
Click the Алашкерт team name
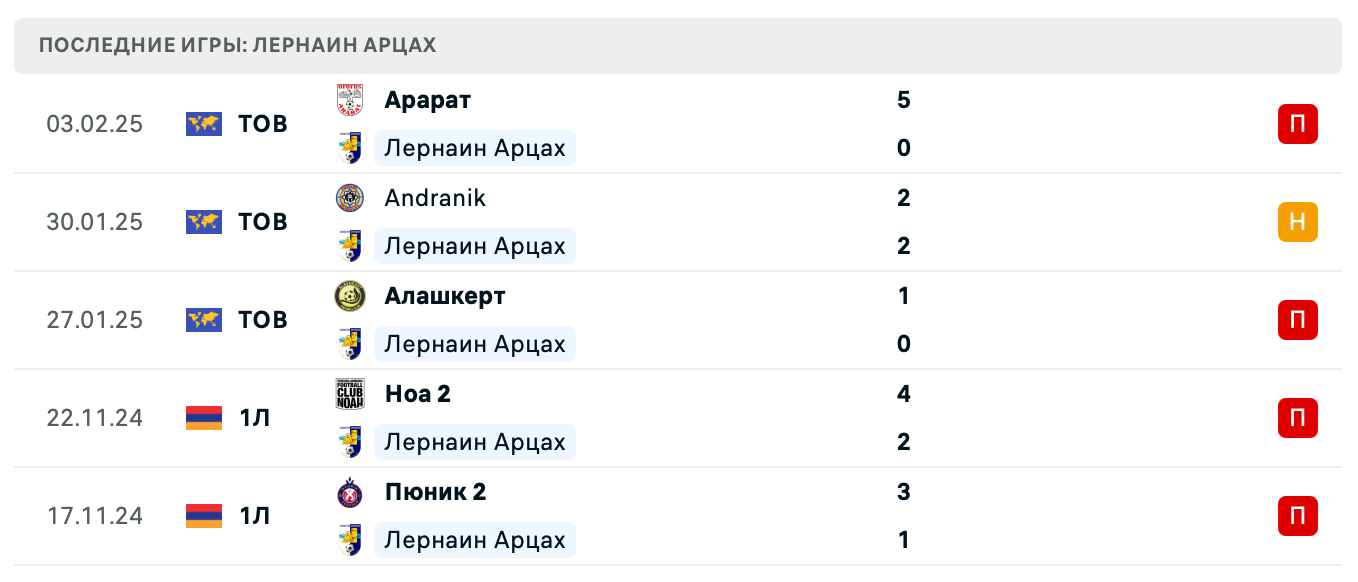pos(445,296)
